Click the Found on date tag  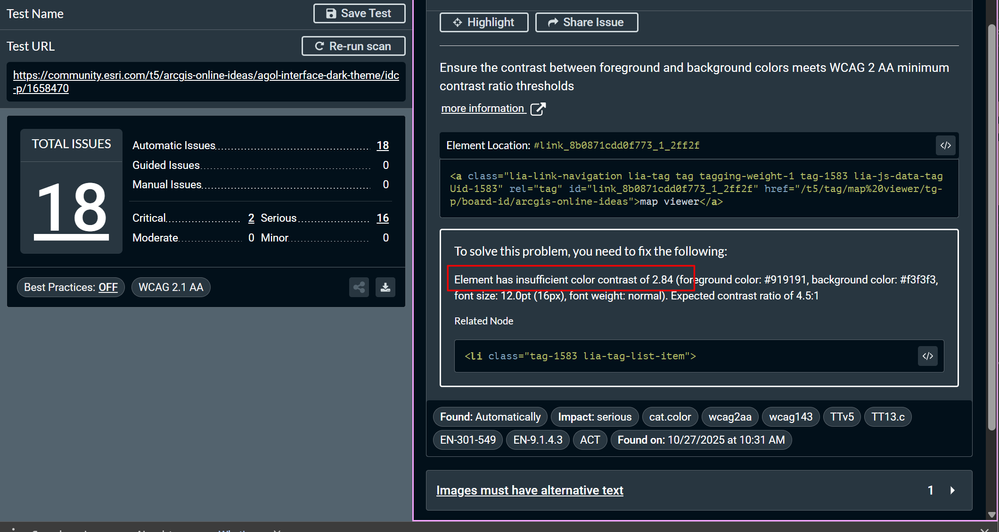point(701,440)
